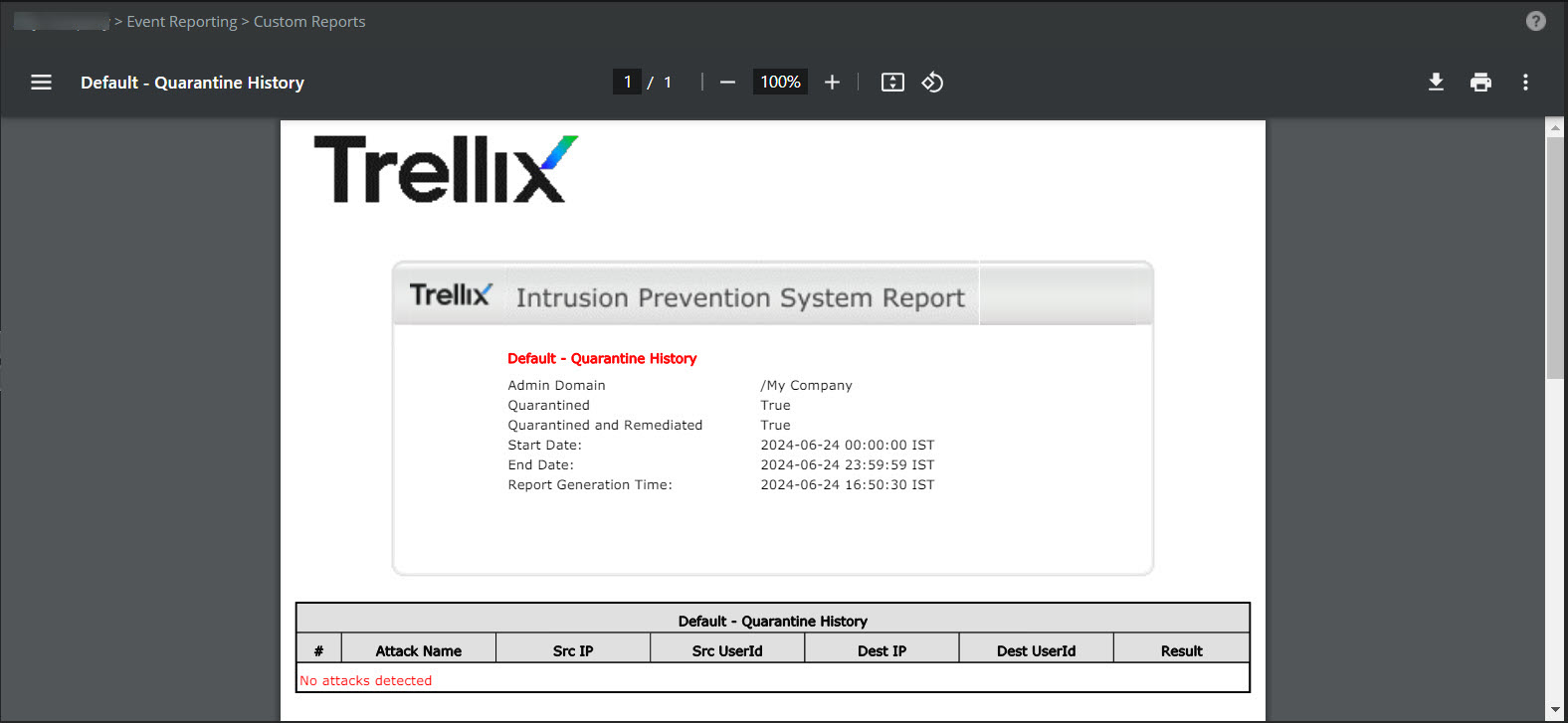This screenshot has height=723, width=1568.
Task: Click the 100% zoom level field
Action: coord(780,82)
